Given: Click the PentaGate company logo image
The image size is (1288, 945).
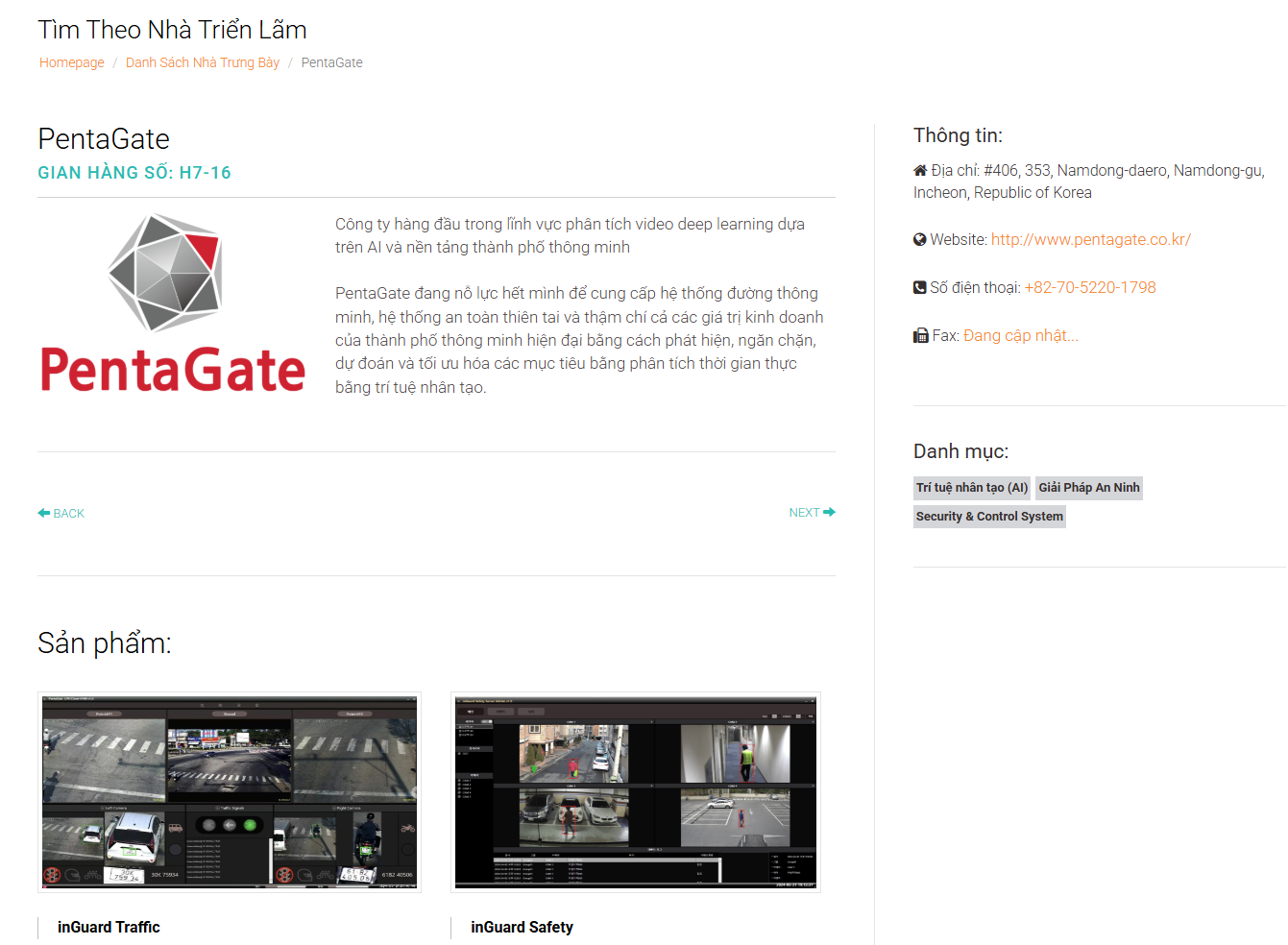Looking at the screenshot, I should click(x=173, y=303).
